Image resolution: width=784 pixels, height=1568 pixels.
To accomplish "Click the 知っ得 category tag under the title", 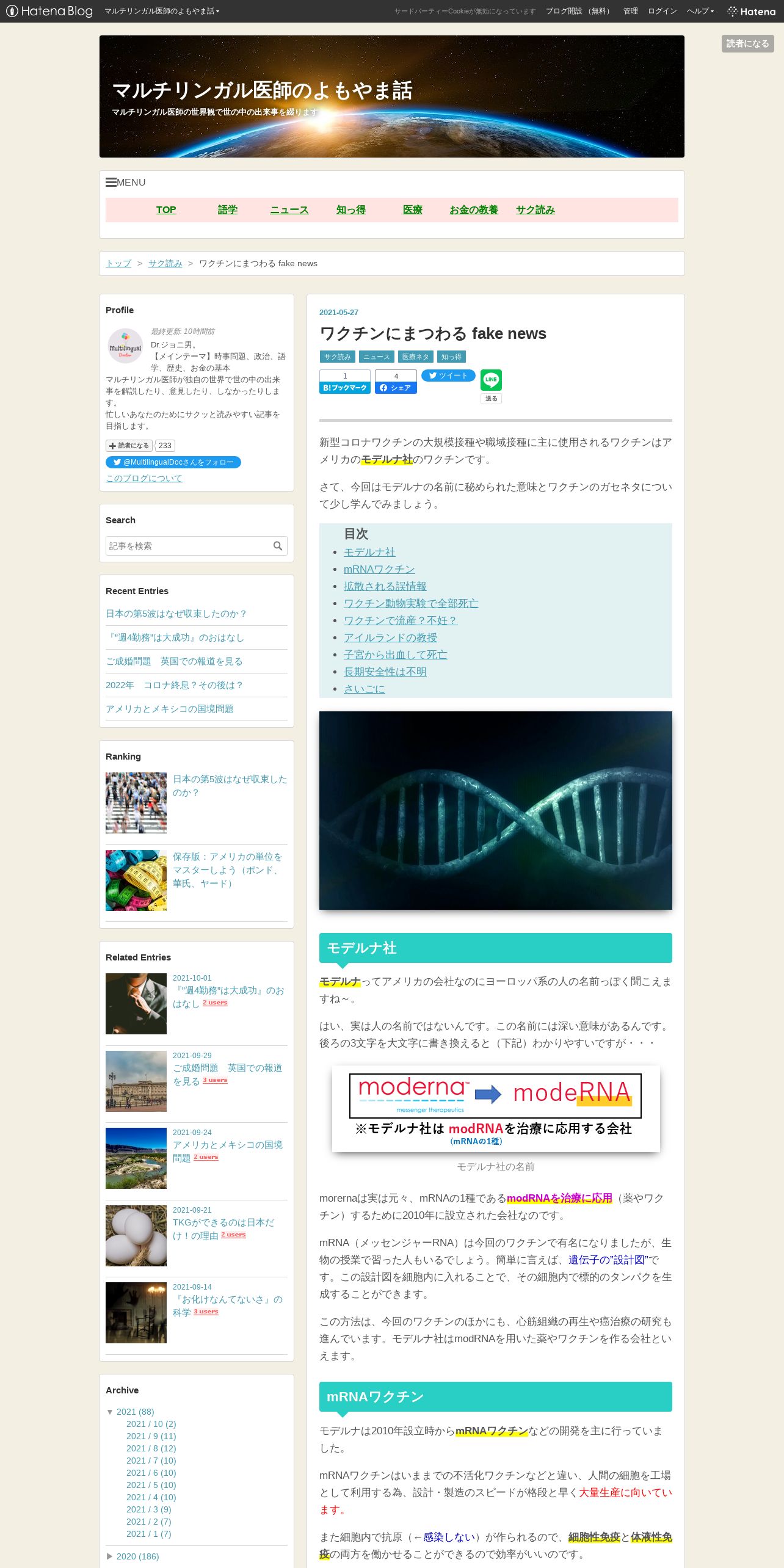I will click(x=452, y=357).
